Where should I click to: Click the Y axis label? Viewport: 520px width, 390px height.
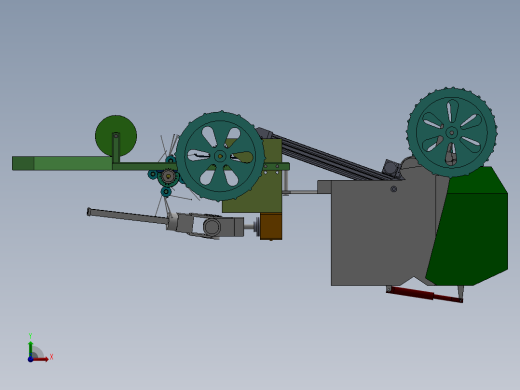tap(30, 336)
